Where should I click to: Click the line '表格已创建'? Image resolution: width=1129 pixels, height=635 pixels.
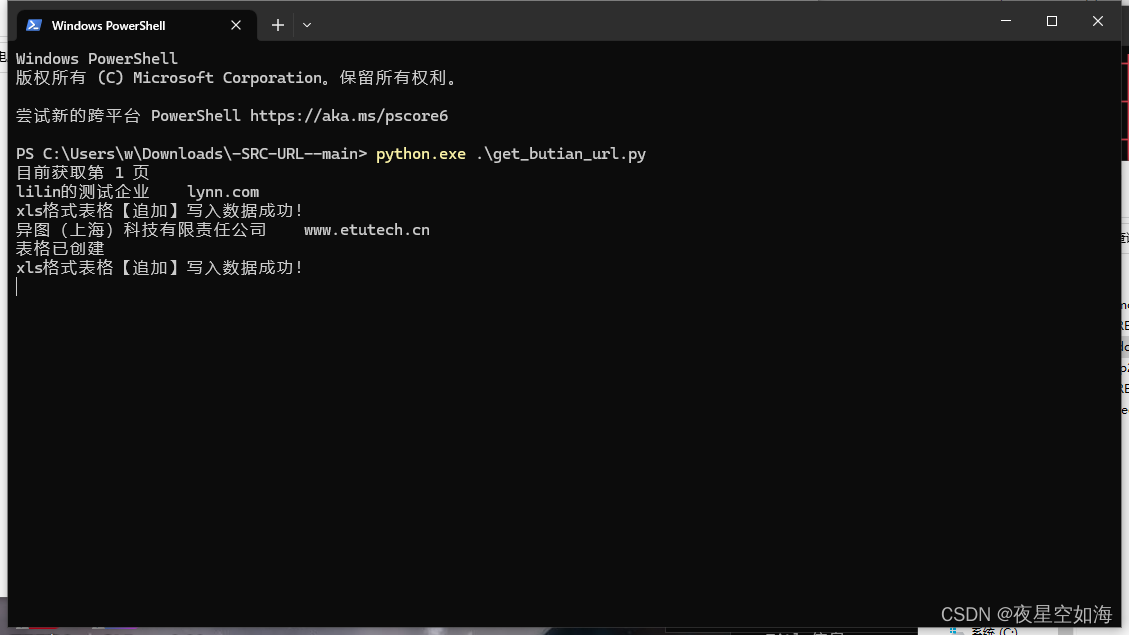60,249
